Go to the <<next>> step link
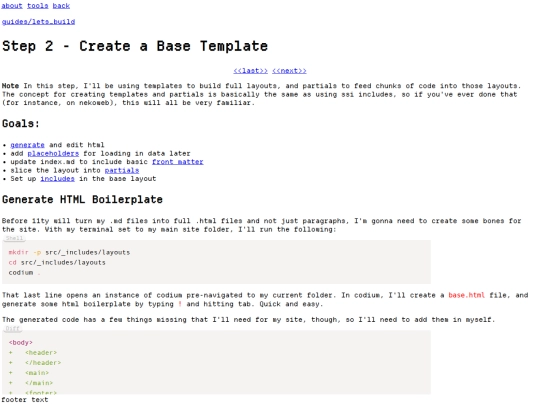The image size is (540, 405). pos(289,71)
